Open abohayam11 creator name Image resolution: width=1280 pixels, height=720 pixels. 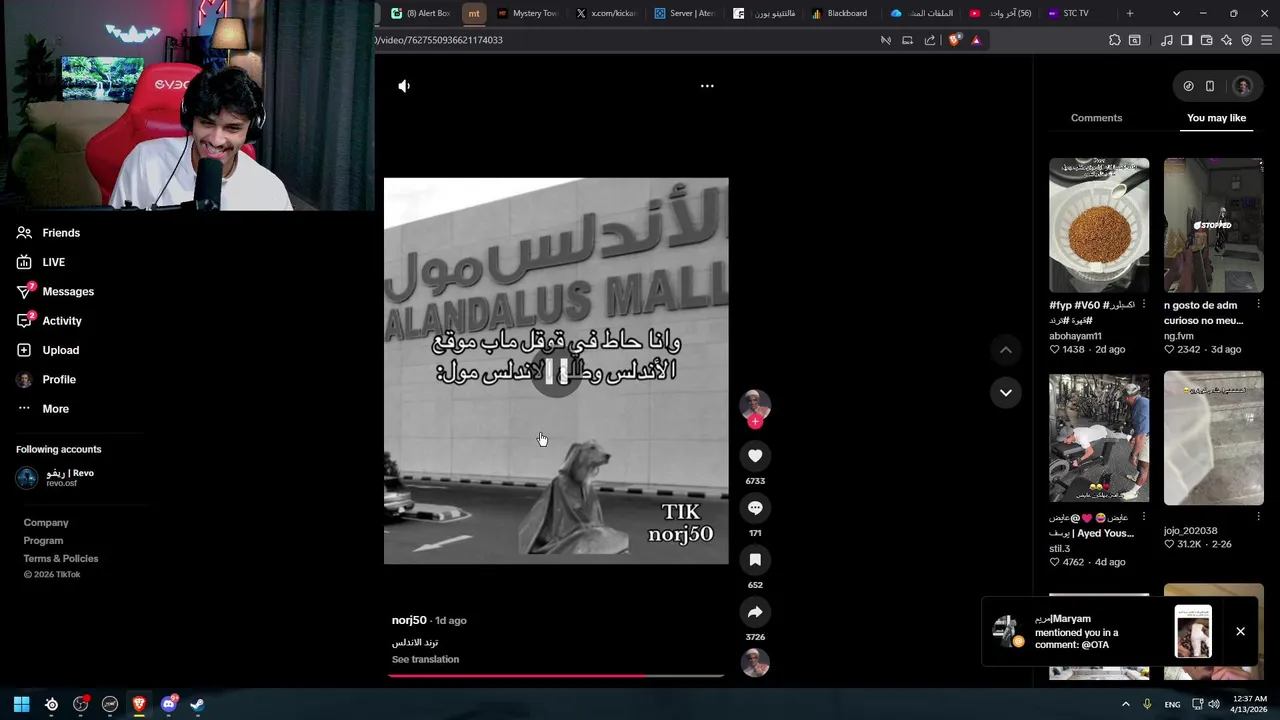1075,336
